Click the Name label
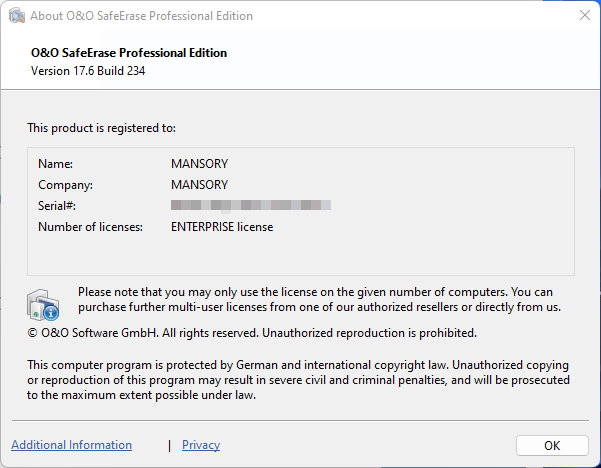 coord(56,163)
